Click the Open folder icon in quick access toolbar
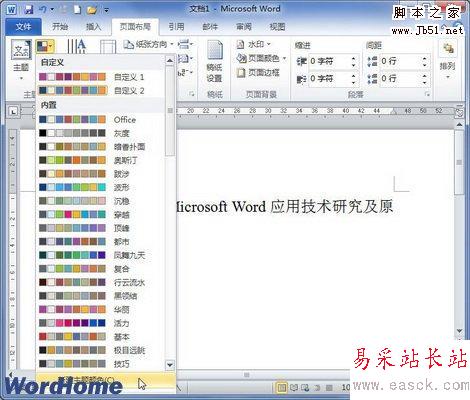470x400 pixels. (92, 10)
